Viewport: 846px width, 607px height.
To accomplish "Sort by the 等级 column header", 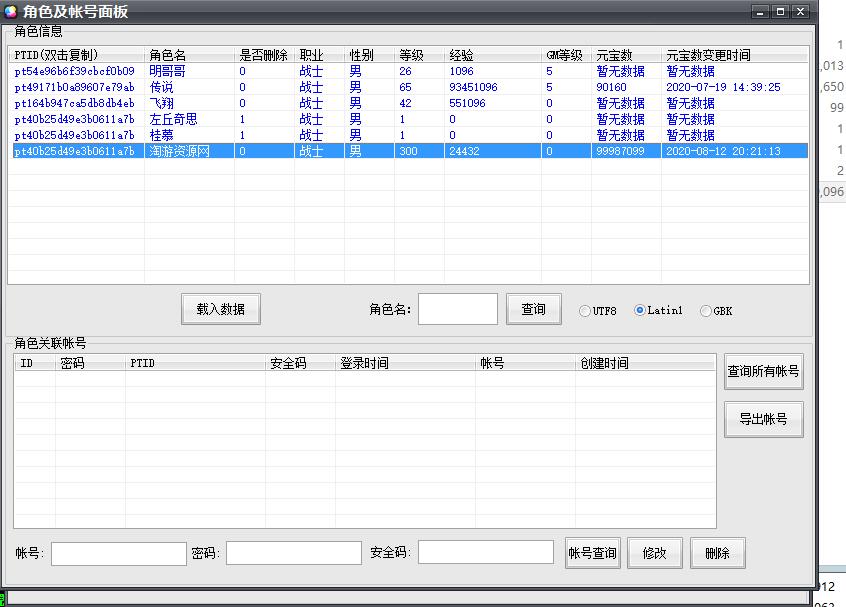I will tap(418, 55).
